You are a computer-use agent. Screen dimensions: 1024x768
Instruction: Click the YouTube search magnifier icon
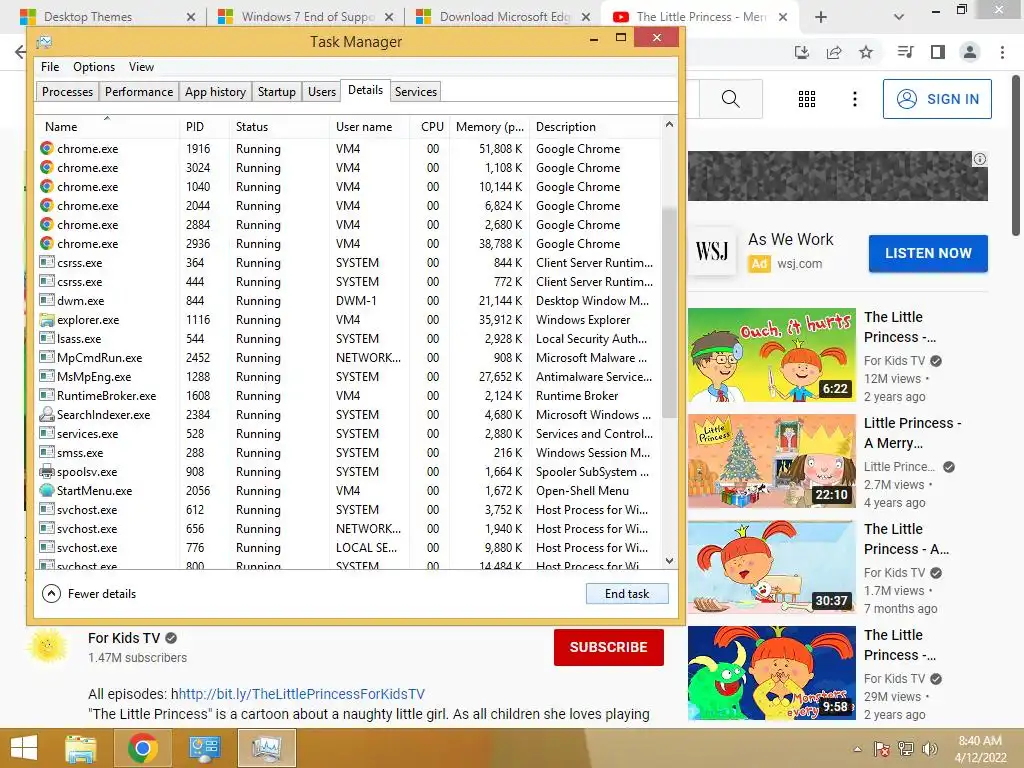(x=731, y=99)
